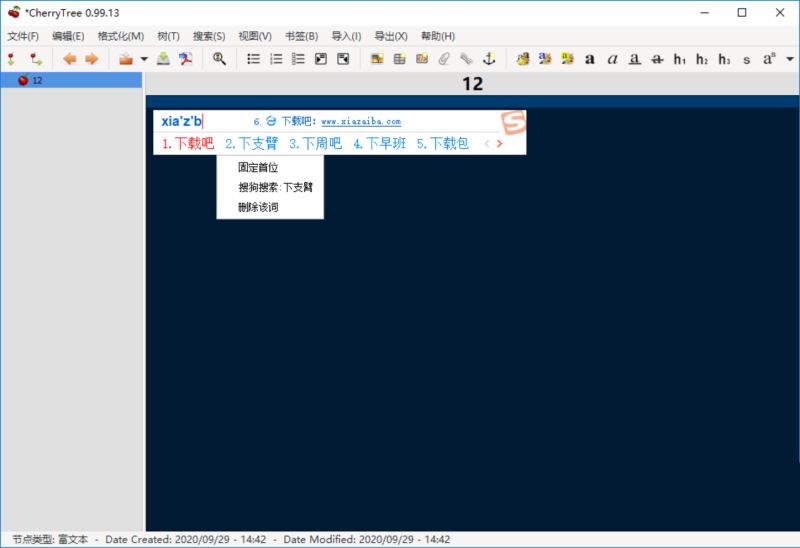Click the add node icon in toolbar
Image resolution: width=800 pixels, height=548 pixels.
[x=13, y=59]
